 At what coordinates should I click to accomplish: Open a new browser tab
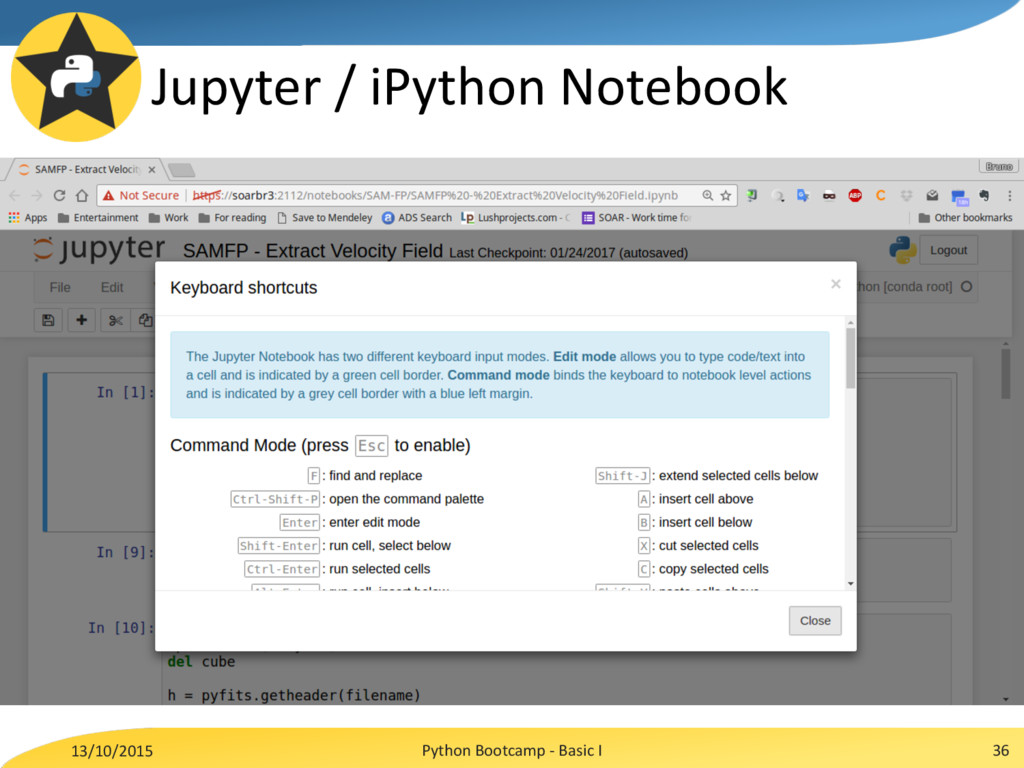click(182, 170)
